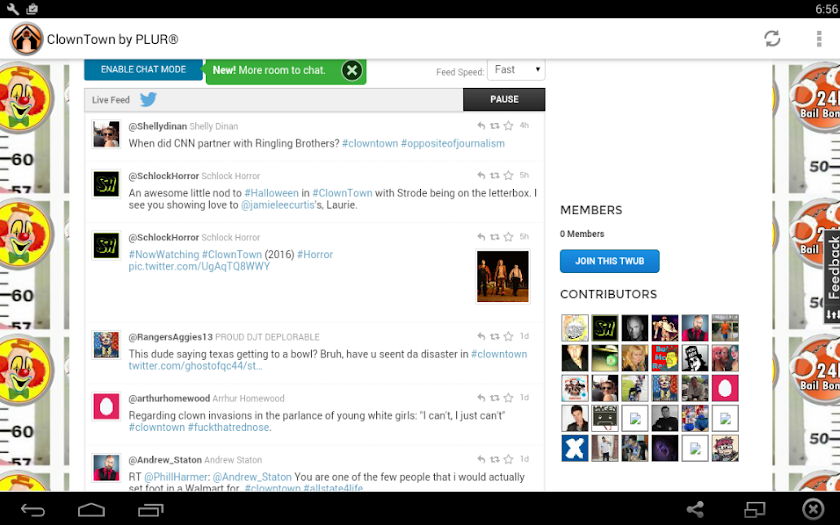Viewport: 840px width, 525px height.
Task: Open #Horror hashtag link
Action: 315,254
